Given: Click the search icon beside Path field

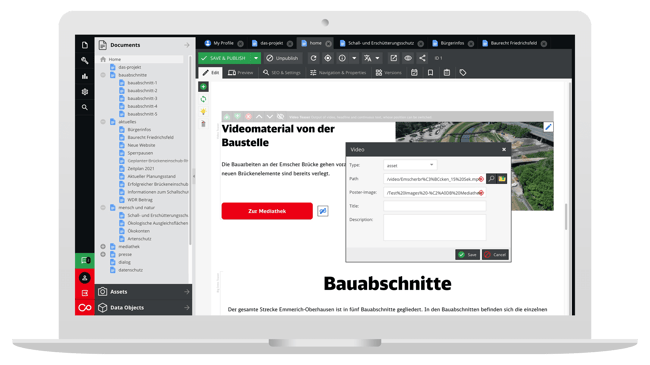Looking at the screenshot, I should 491,179.
